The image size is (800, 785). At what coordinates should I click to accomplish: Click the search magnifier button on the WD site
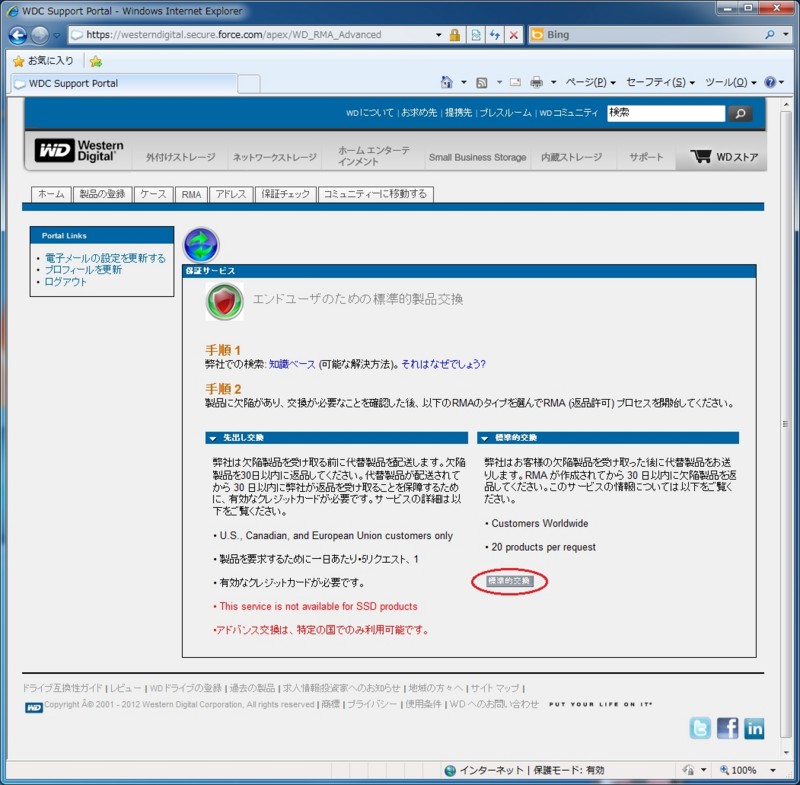[739, 113]
